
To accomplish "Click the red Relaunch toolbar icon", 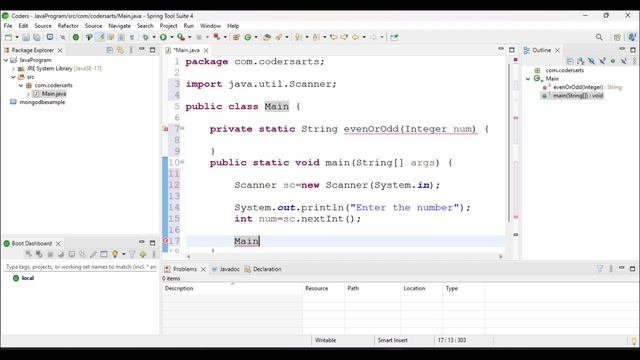I will 217,37.
